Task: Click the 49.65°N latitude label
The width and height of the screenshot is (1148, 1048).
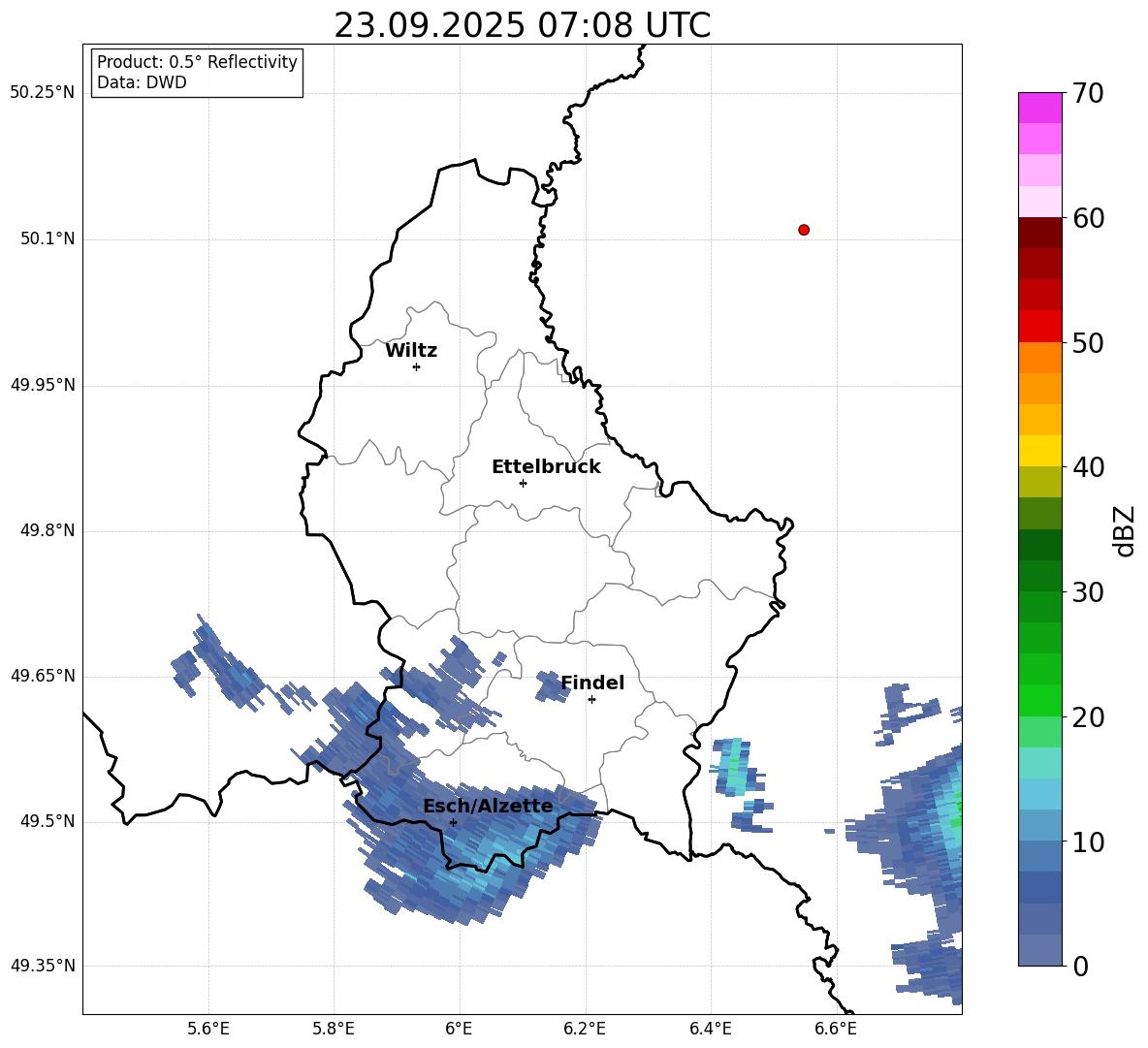Action: coord(43,676)
